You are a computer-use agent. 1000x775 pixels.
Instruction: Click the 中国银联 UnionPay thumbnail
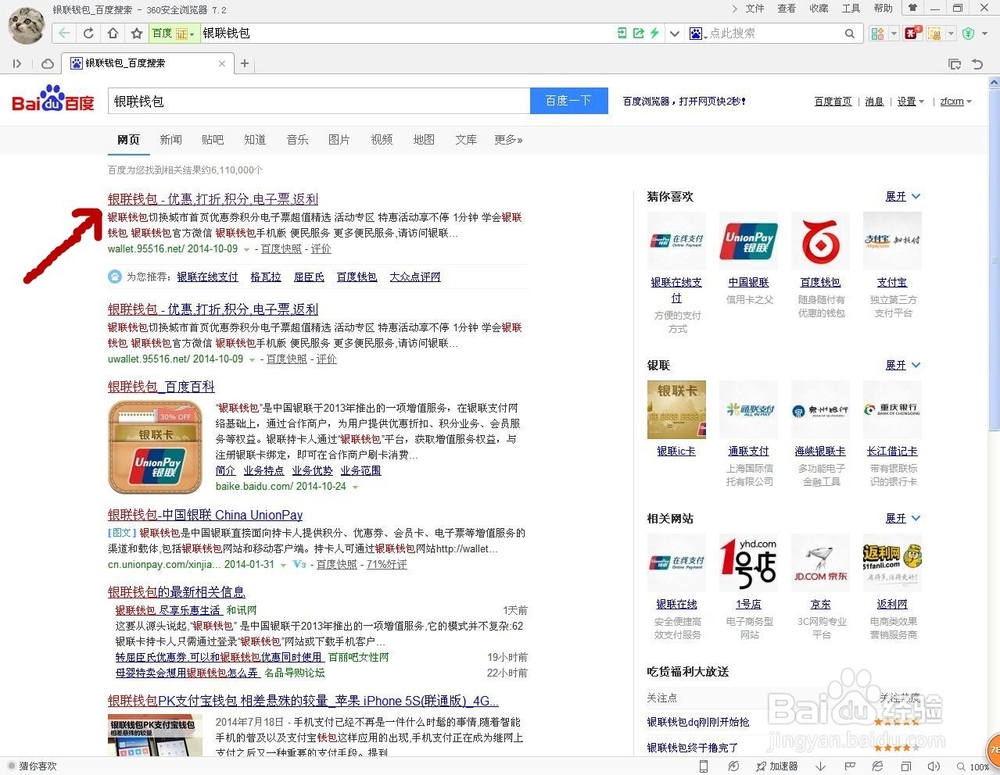coord(748,241)
